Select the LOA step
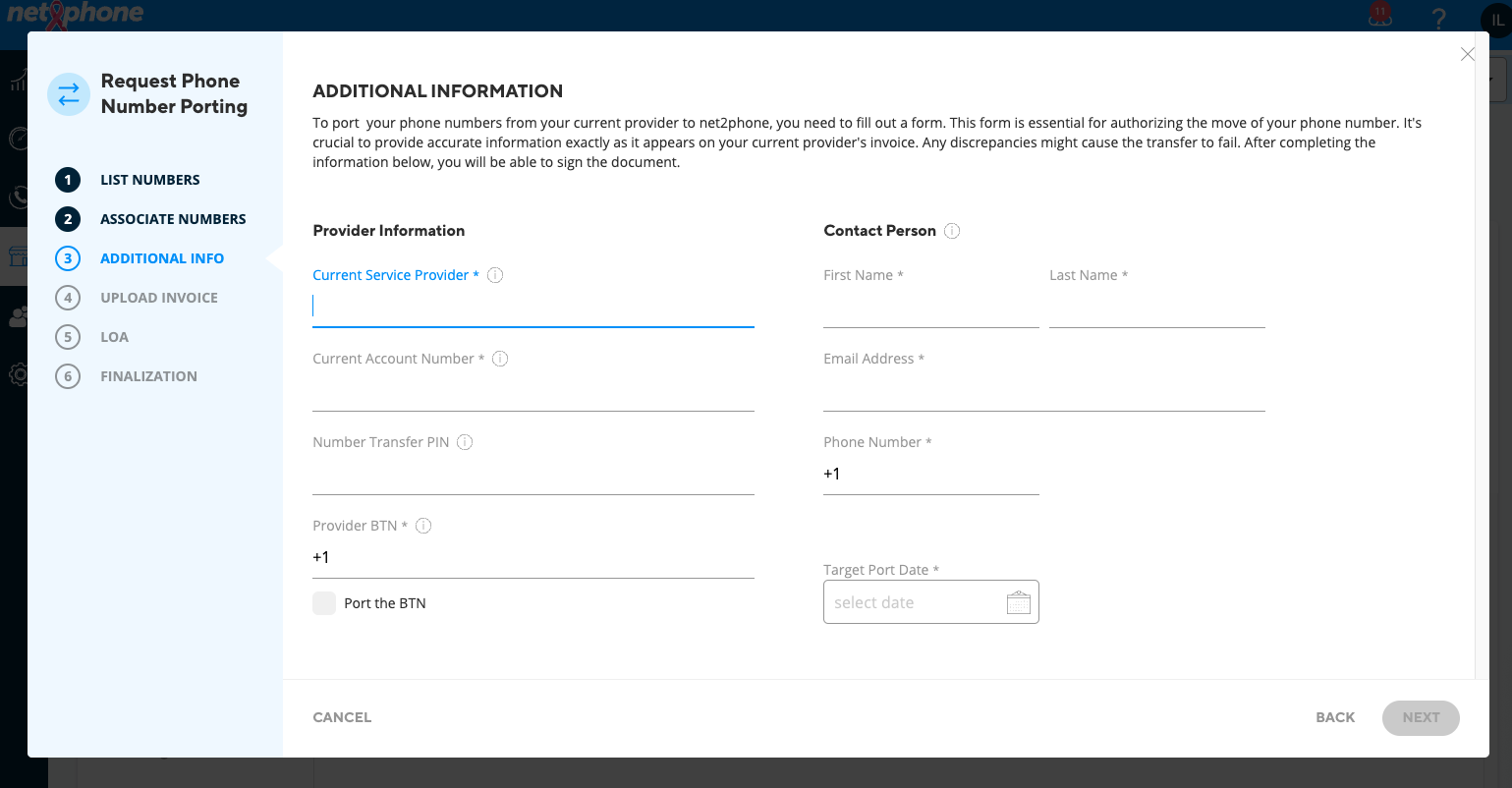The height and width of the screenshot is (788, 1512). (x=115, y=337)
